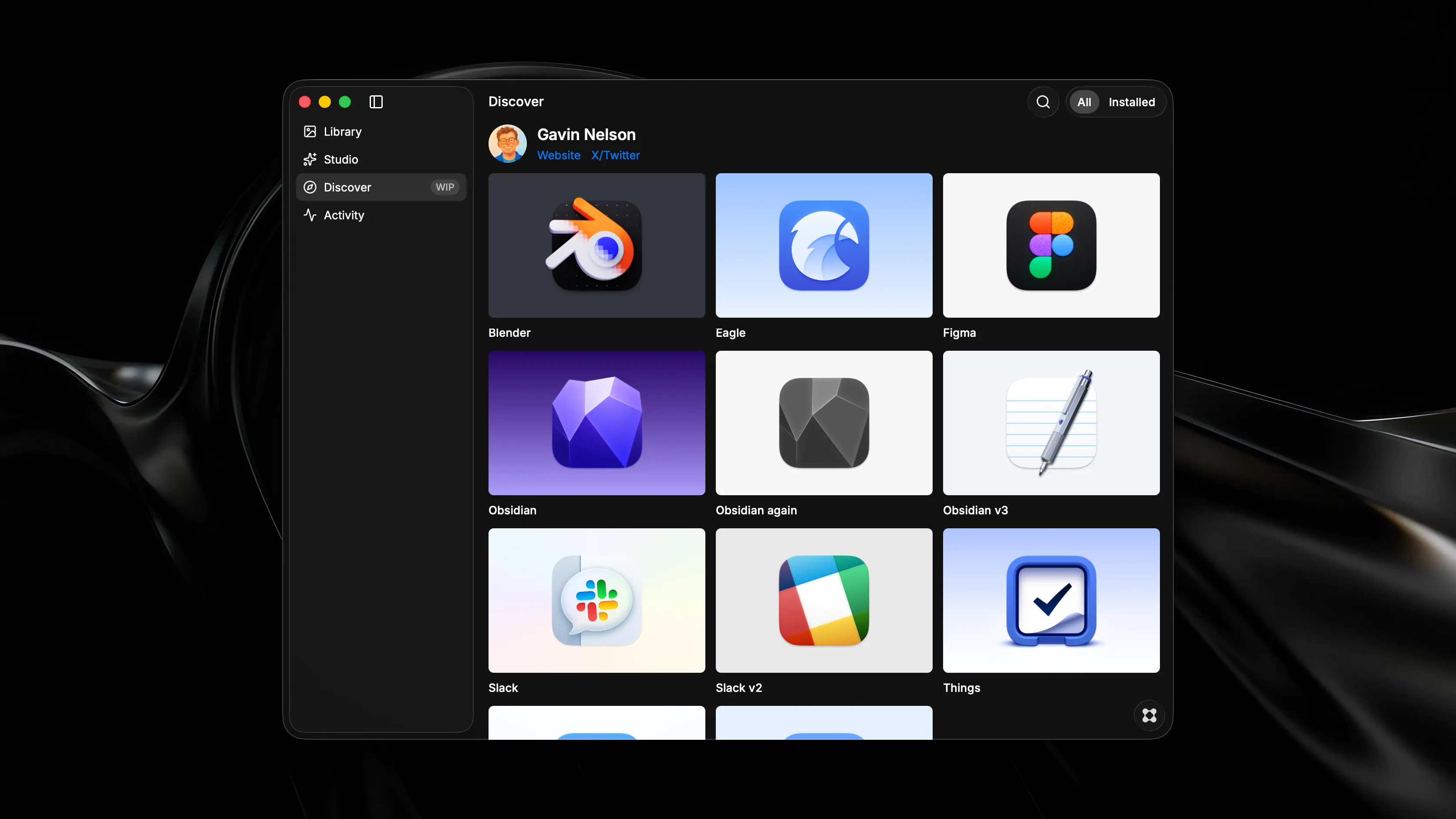
Task: Select the Obsidian v3 notepad card
Action: pos(1051,423)
